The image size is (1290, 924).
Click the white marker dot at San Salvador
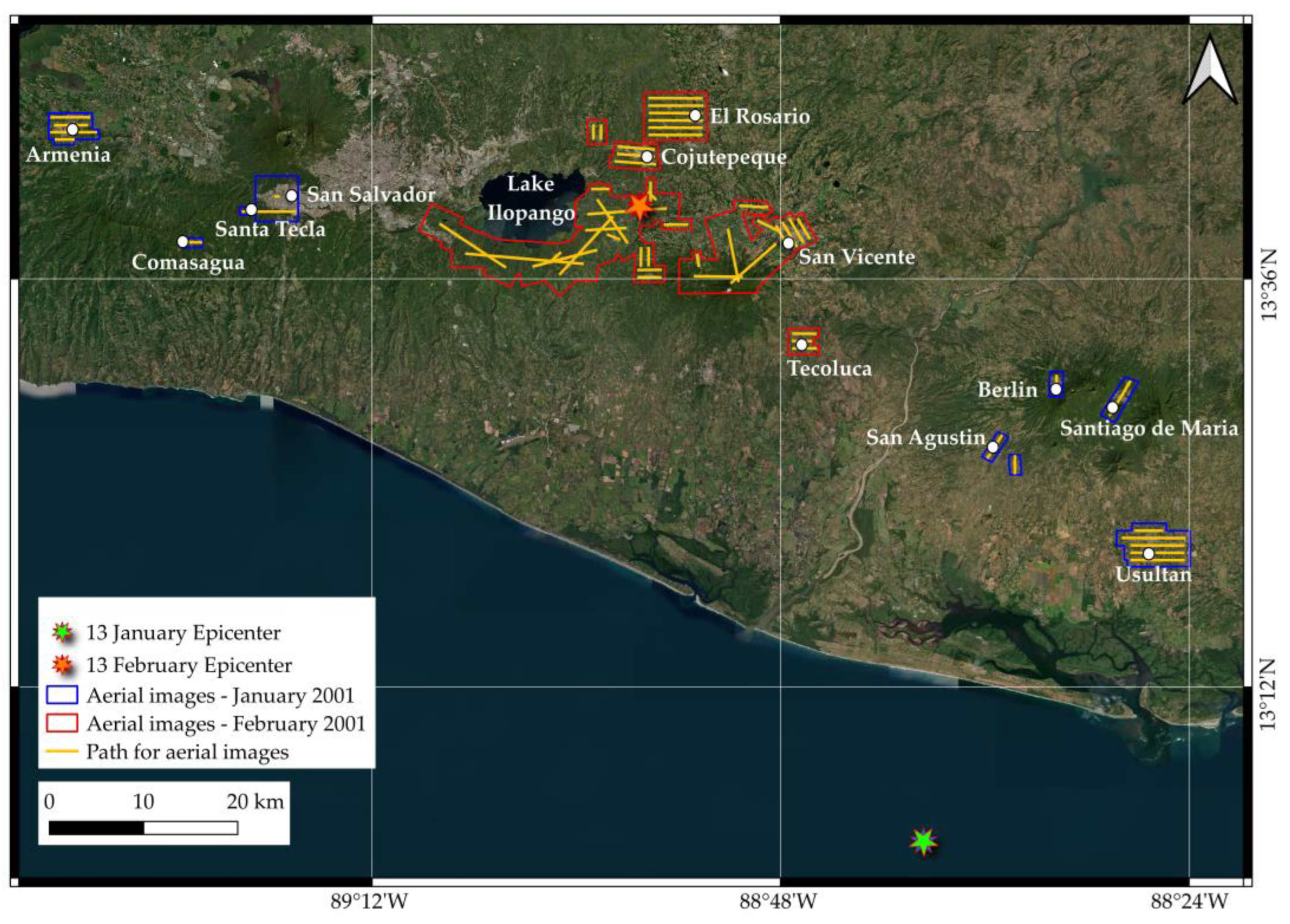pyautogui.click(x=291, y=196)
